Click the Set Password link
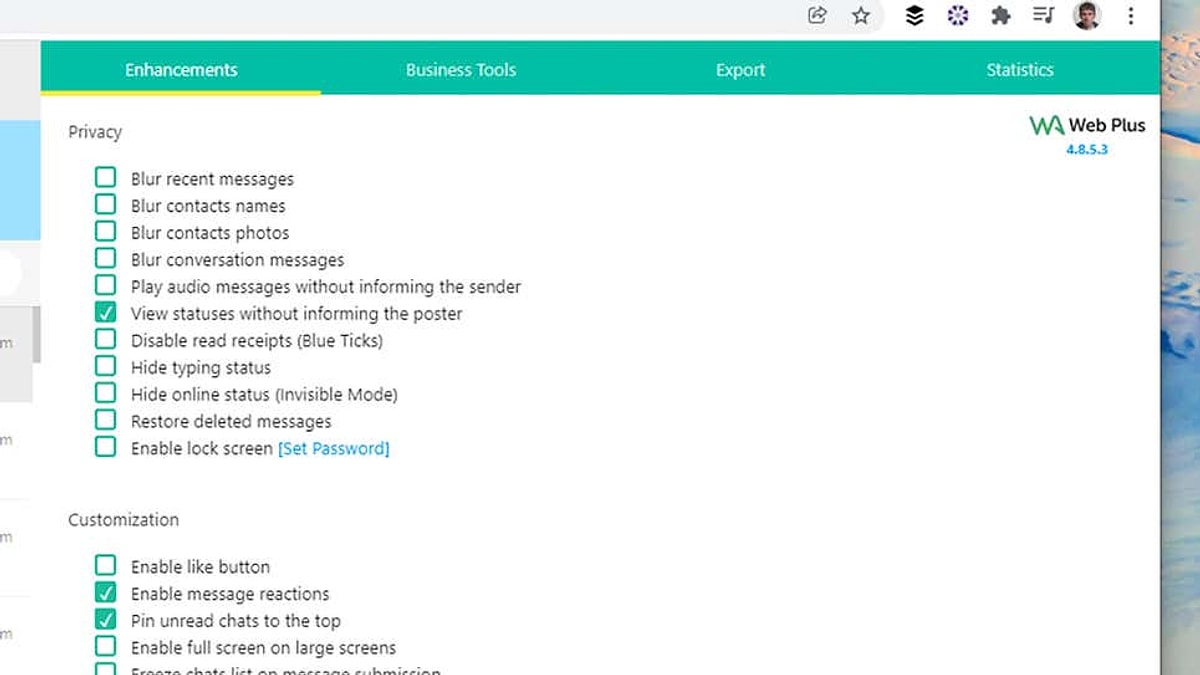The image size is (1200, 675). [x=333, y=448]
